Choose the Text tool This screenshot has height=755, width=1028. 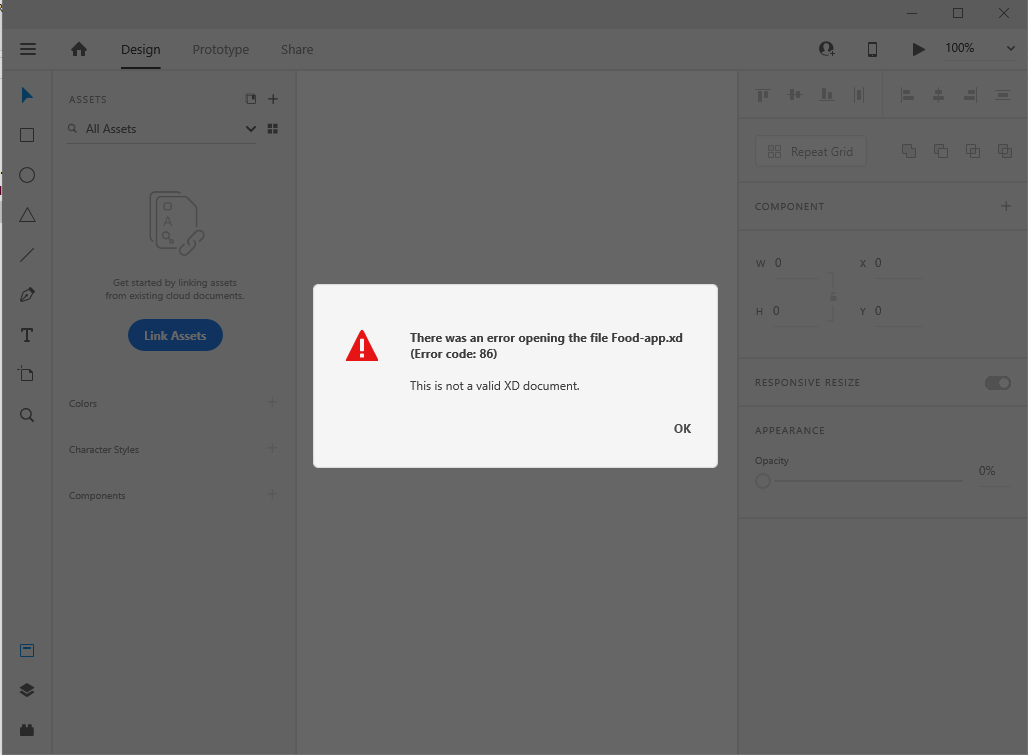(x=27, y=335)
